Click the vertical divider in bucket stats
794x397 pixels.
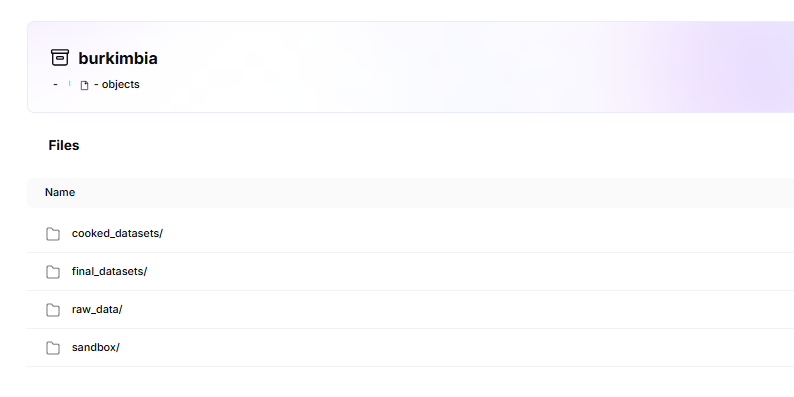[x=69, y=84]
